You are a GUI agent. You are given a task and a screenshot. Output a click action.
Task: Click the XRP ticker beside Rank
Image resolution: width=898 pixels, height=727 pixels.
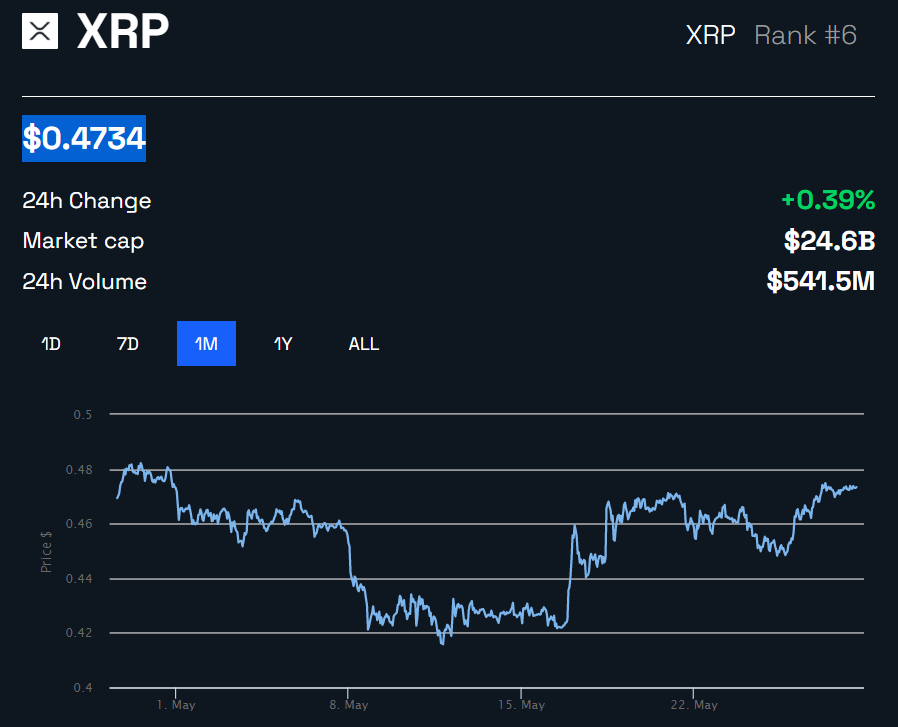(711, 35)
